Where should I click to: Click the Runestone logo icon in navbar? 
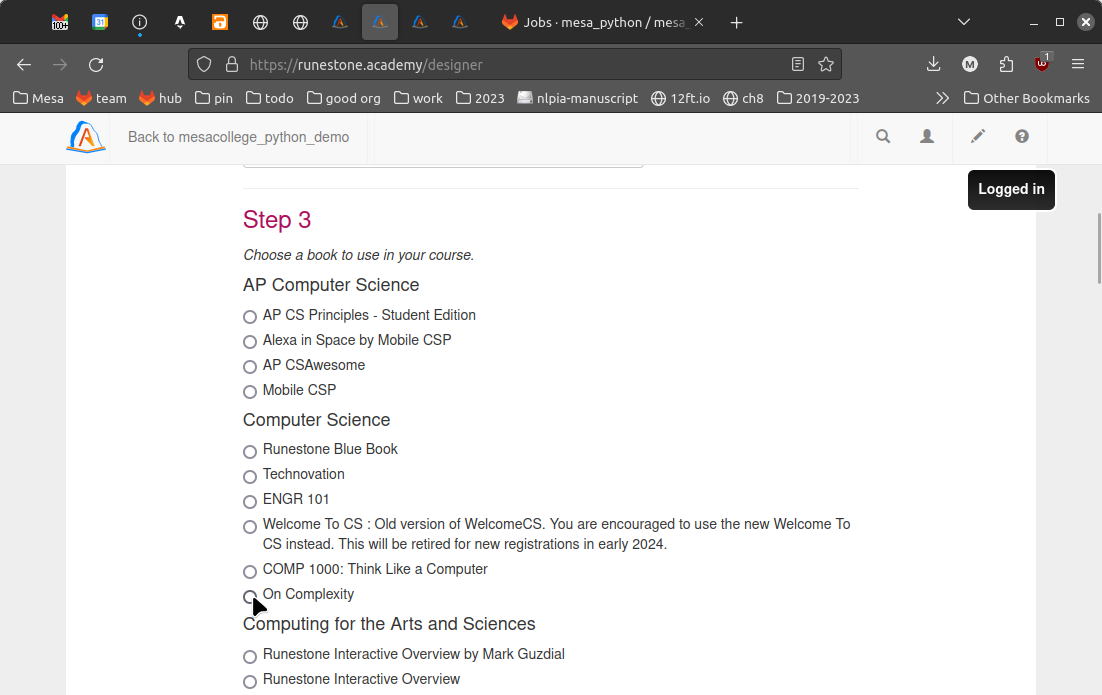coord(86,137)
